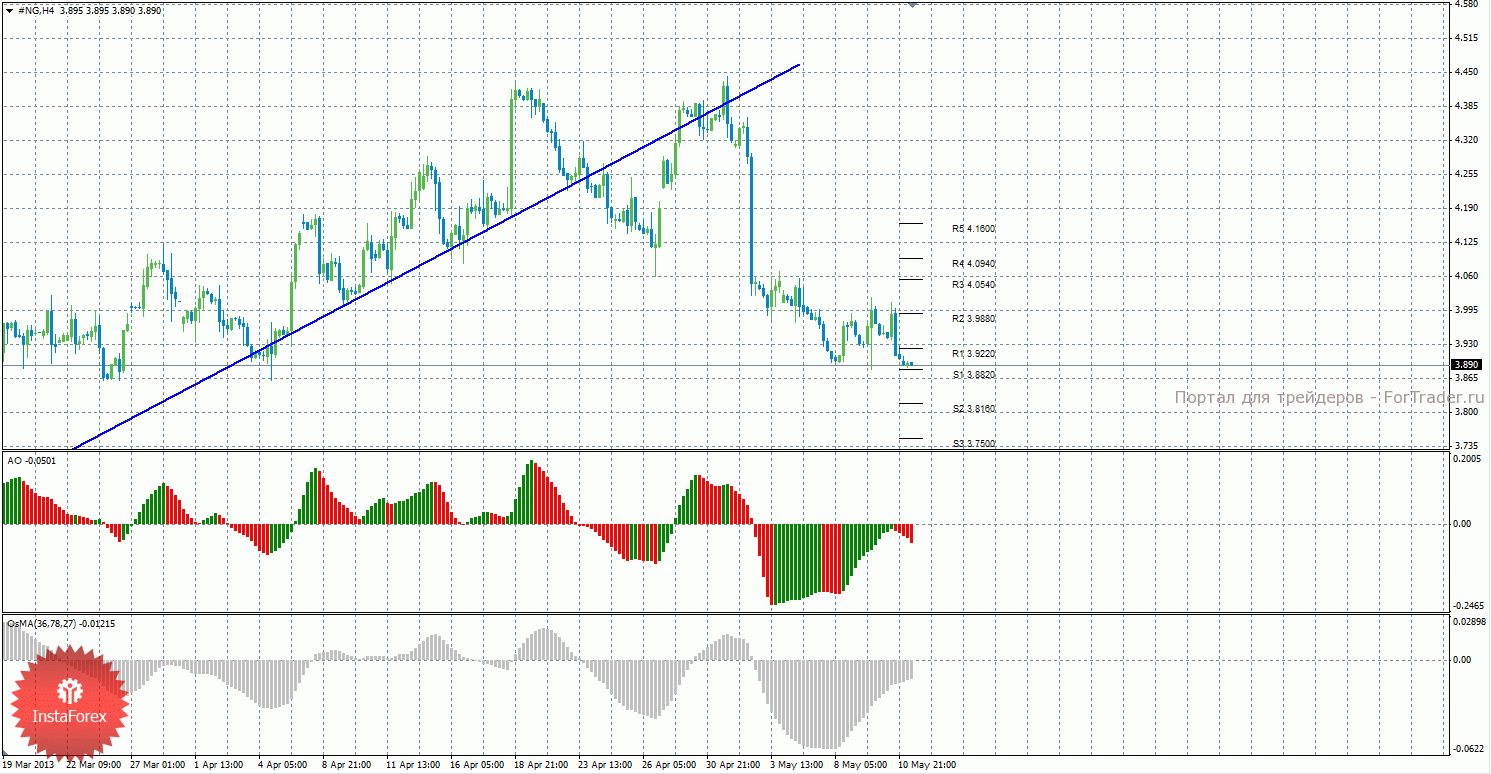Screen dimensions: 1491x774
Task: Click the 18 Apr 21:00 time label
Action: tap(541, 766)
